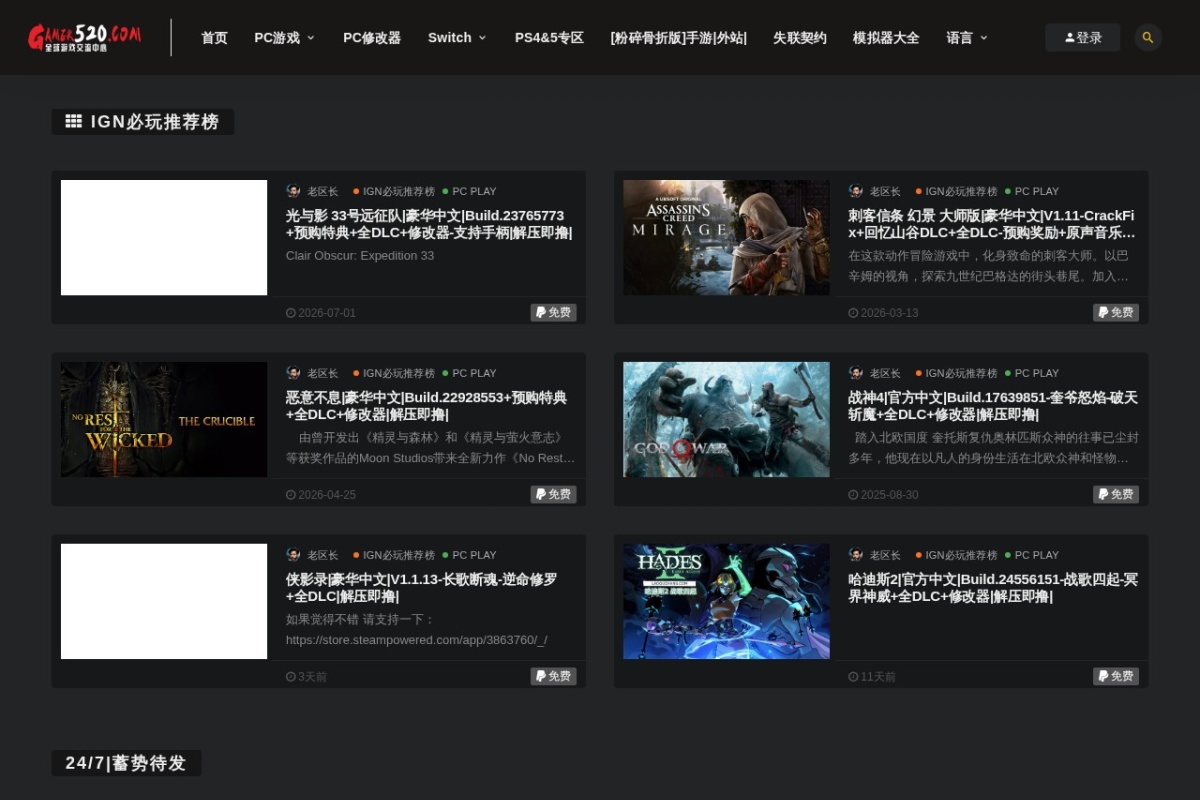Click PC PLAY tag on 侠影录 card
1200x800 pixels.
pos(470,555)
